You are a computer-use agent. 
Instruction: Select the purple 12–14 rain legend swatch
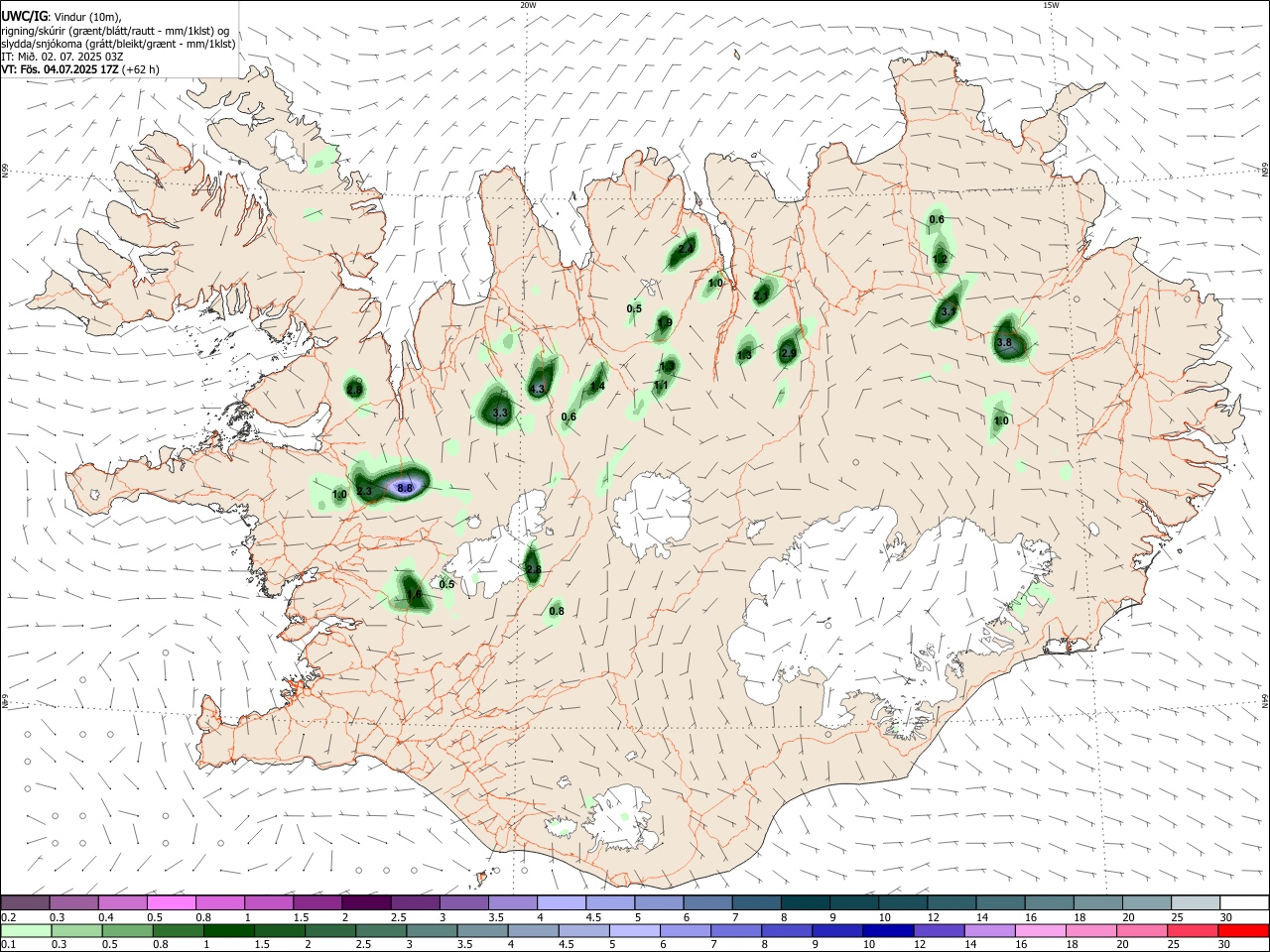point(938,930)
